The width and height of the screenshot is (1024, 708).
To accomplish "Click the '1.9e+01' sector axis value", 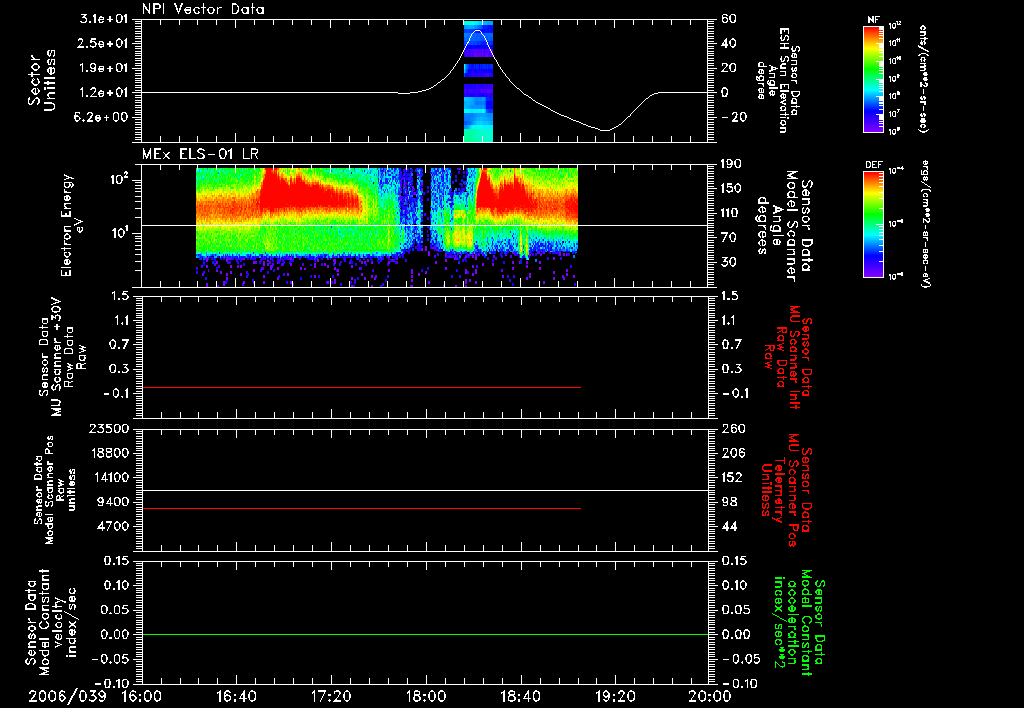I will coord(104,68).
